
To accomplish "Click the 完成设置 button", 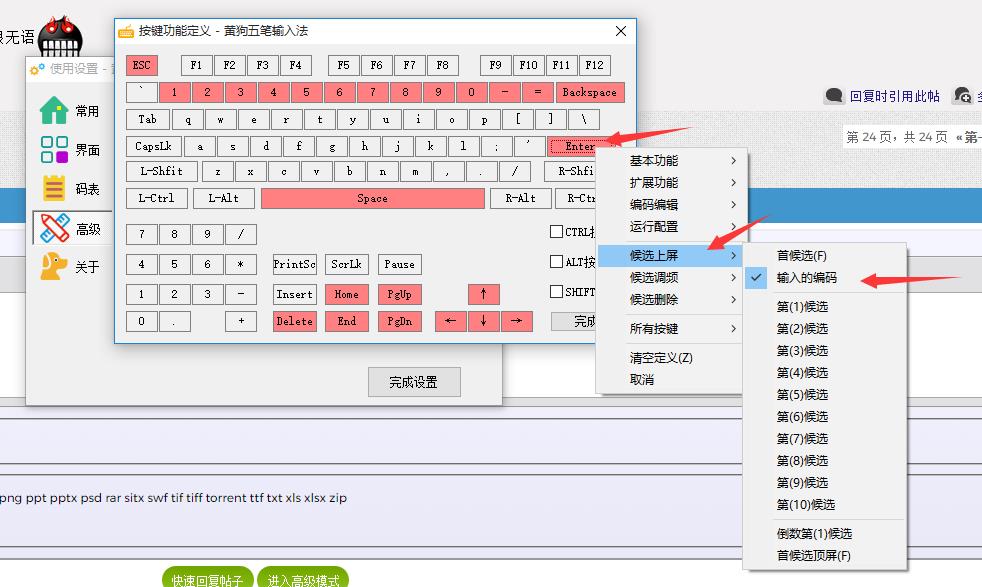I will 414,382.
